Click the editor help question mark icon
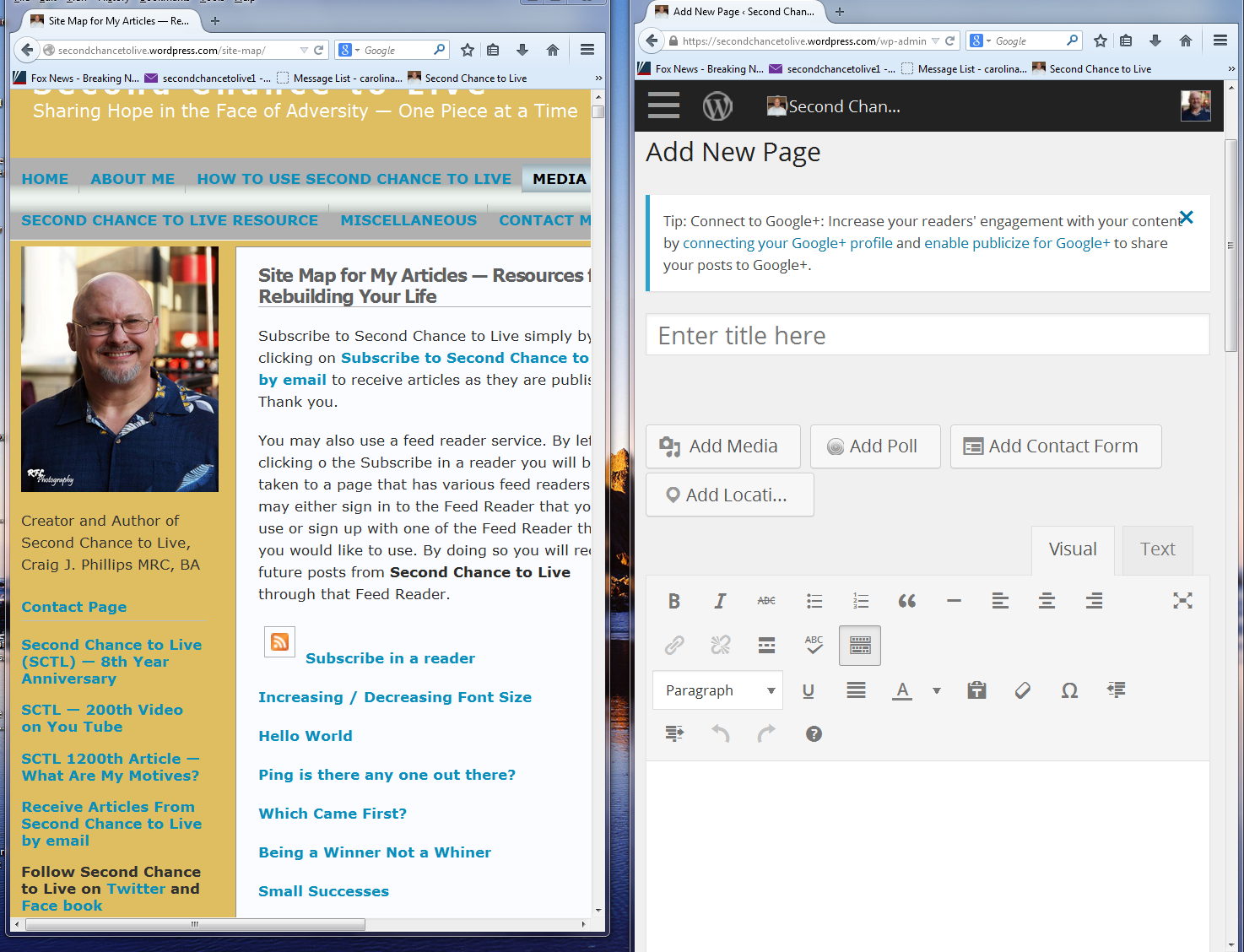Viewport: 1244px width, 952px height. pyautogui.click(x=814, y=734)
